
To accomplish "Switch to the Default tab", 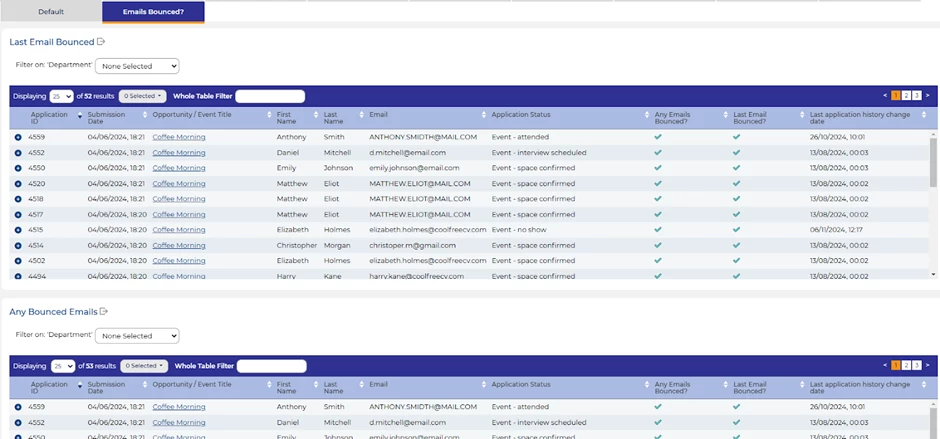I will [x=51, y=11].
